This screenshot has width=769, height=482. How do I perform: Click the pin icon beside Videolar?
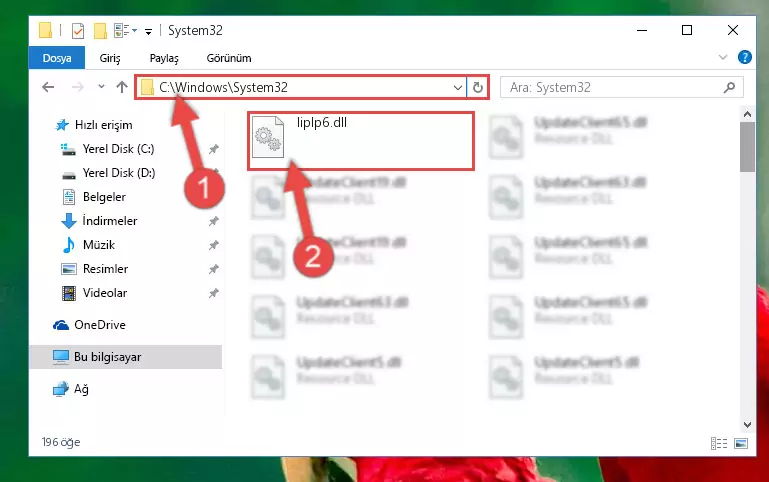pos(213,293)
